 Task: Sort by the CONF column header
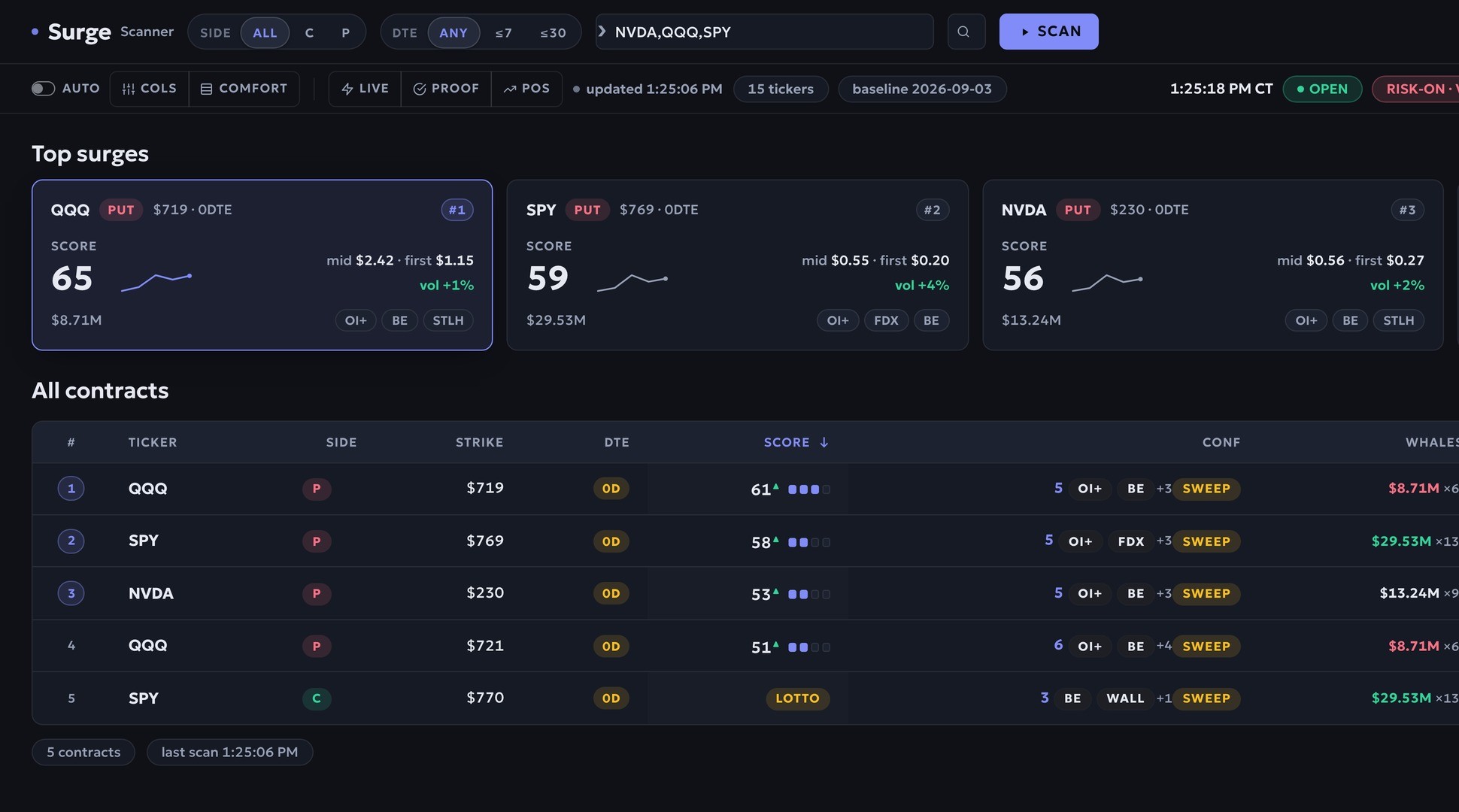click(x=1221, y=442)
